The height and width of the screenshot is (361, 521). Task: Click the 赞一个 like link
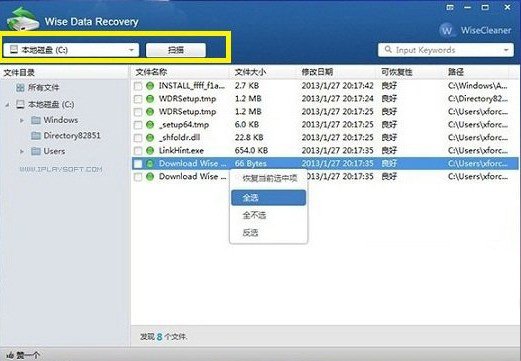pyautogui.click(x=28, y=355)
